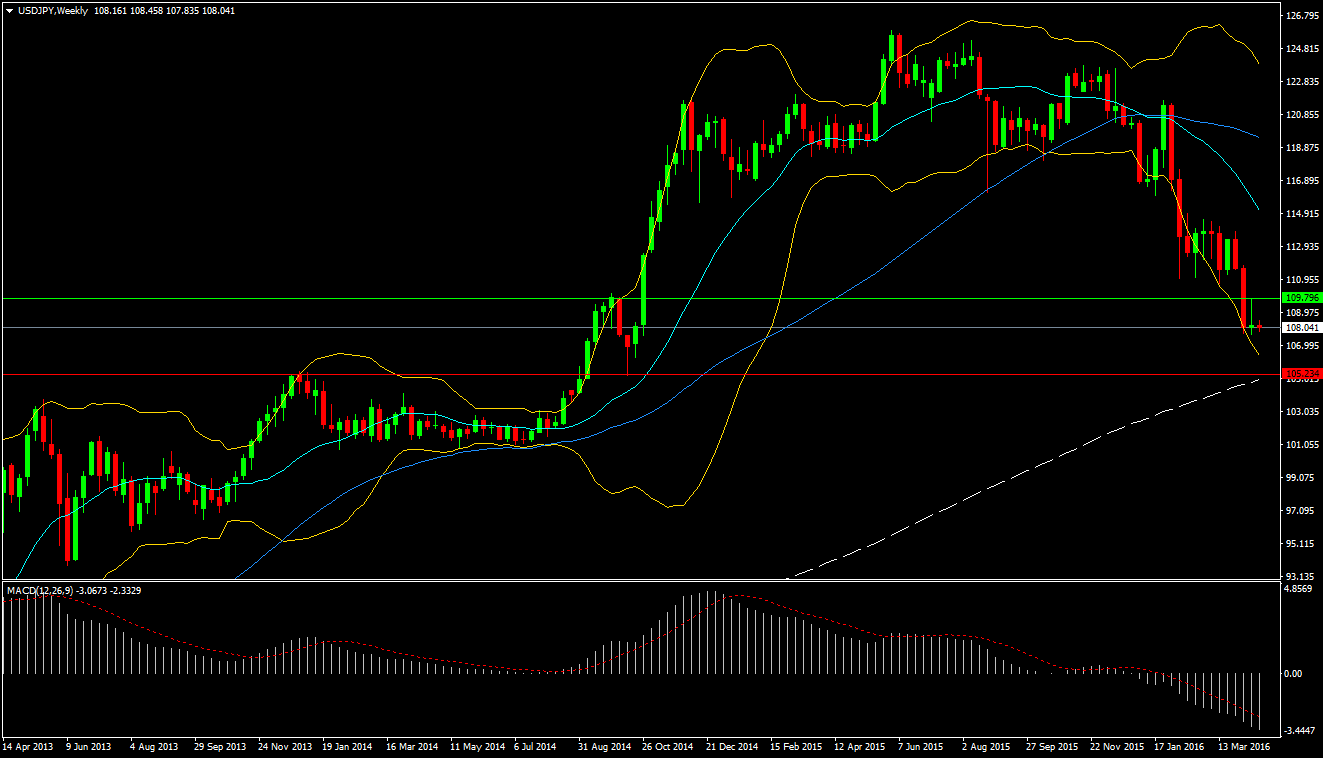The width and height of the screenshot is (1323, 758).
Task: Click the -3.4447 MACD scale value
Action: pos(1300,732)
